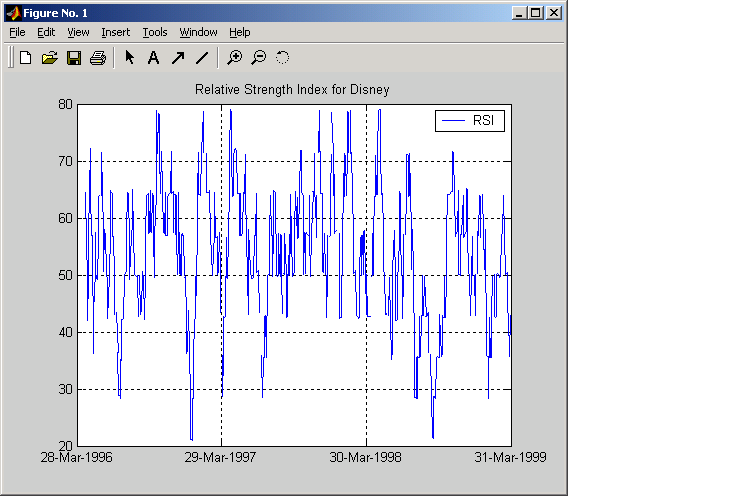Open the File menu
The image size is (740, 498).
click(17, 33)
